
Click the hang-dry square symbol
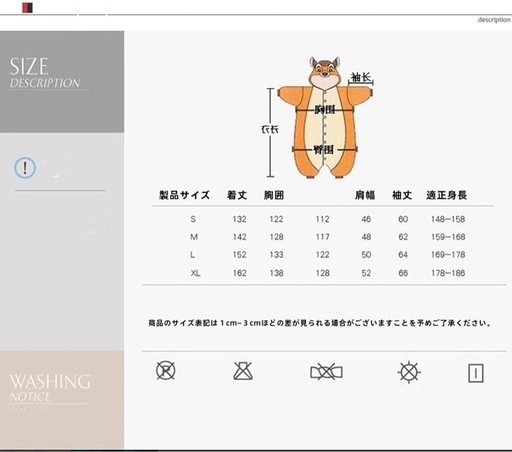coord(476,373)
